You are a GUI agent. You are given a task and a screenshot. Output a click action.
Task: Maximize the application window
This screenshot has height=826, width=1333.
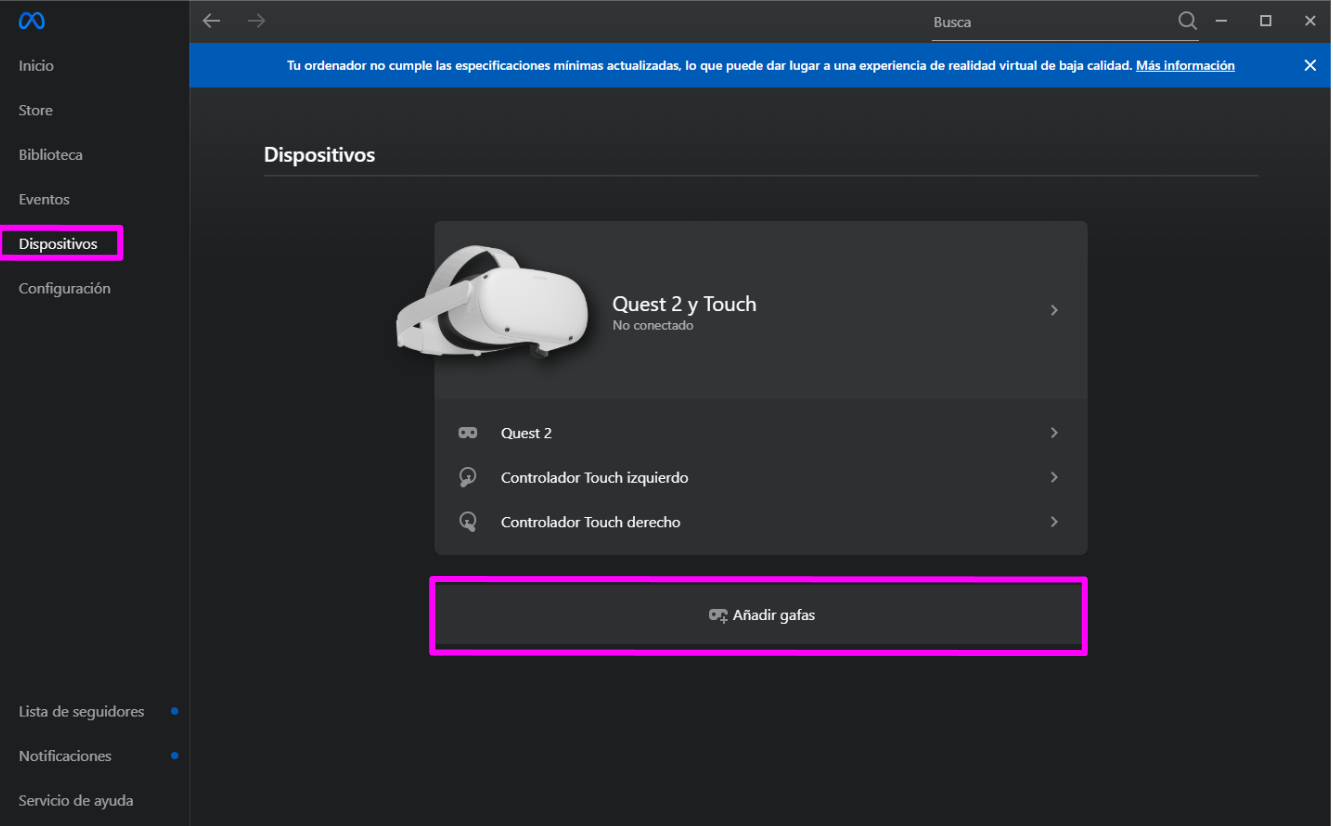point(1265,21)
